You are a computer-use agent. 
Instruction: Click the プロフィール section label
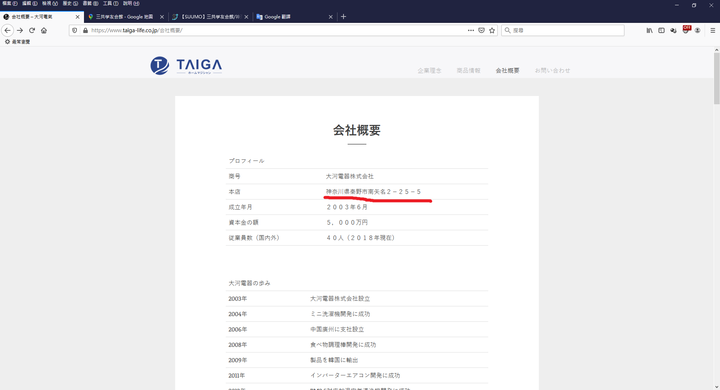pyautogui.click(x=247, y=161)
